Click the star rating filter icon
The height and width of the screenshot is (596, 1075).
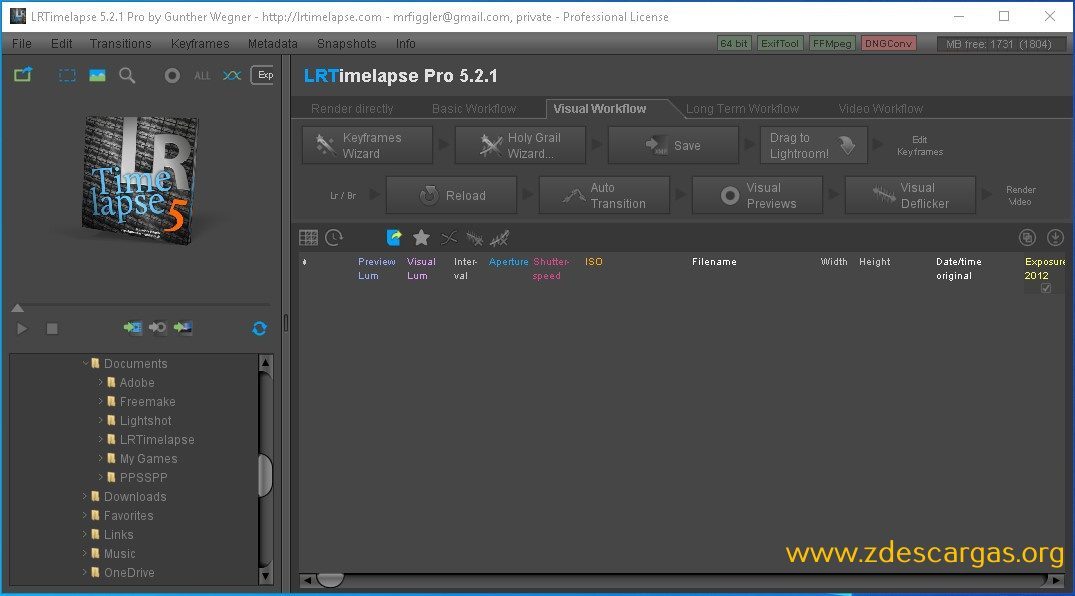click(x=421, y=237)
